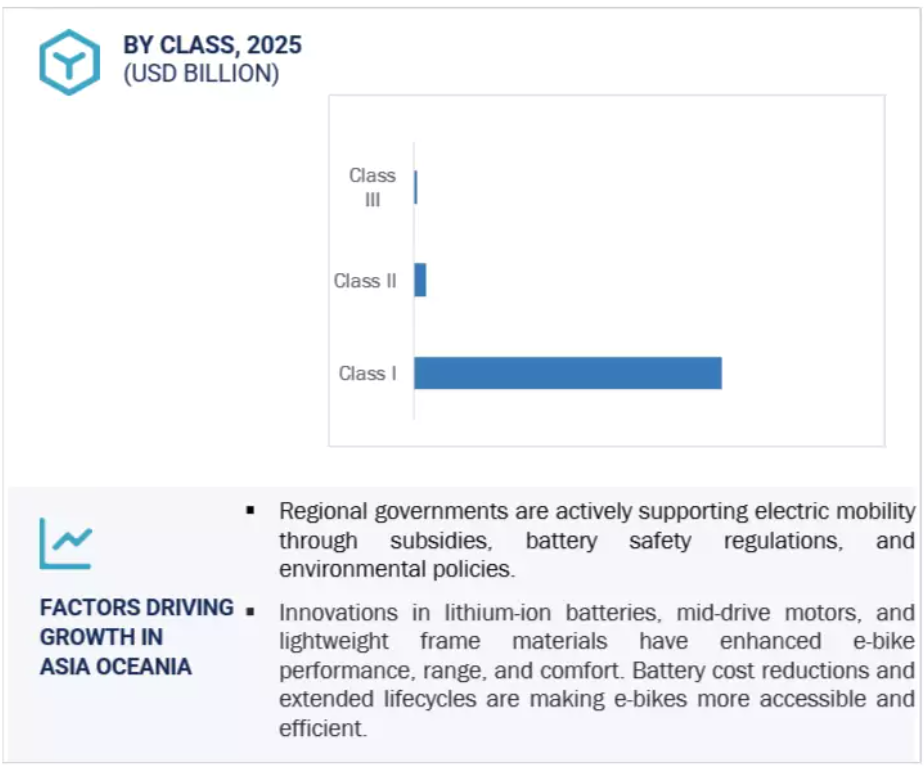Select the Class I bar
This screenshot has height=768, width=924.
[x=567, y=373]
